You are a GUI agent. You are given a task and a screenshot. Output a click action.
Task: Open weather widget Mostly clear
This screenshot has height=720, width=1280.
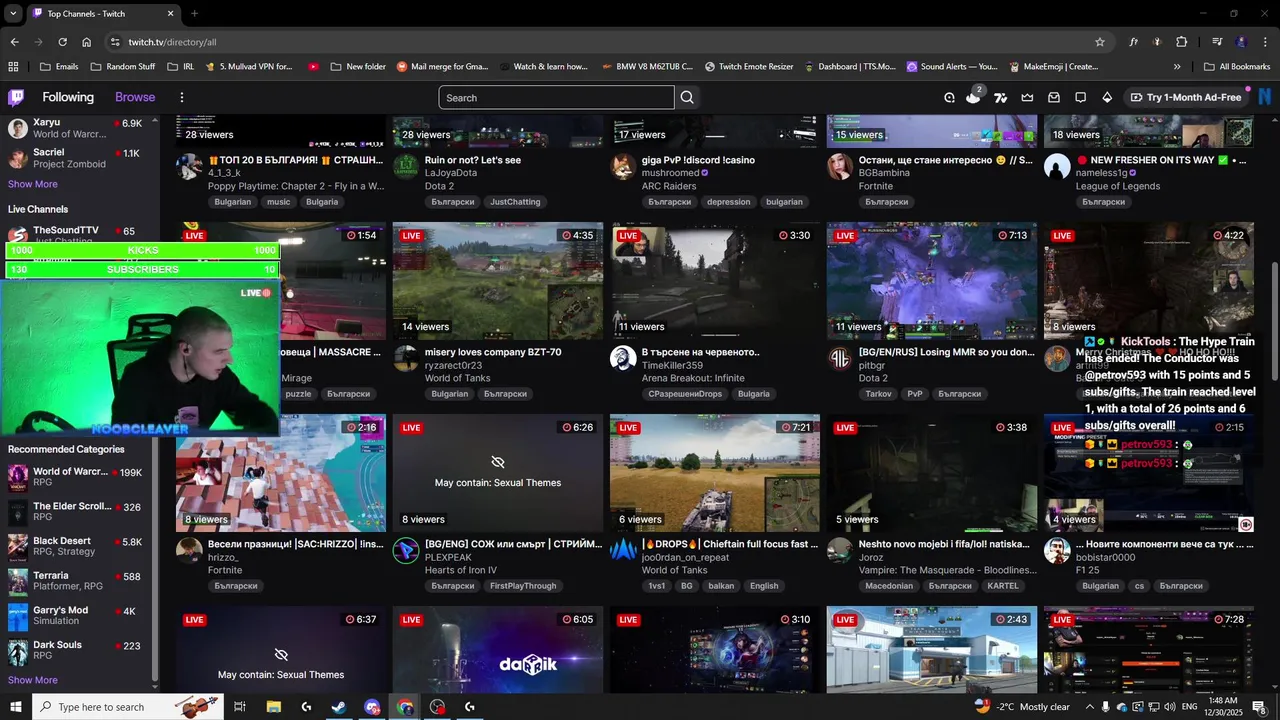1022,707
